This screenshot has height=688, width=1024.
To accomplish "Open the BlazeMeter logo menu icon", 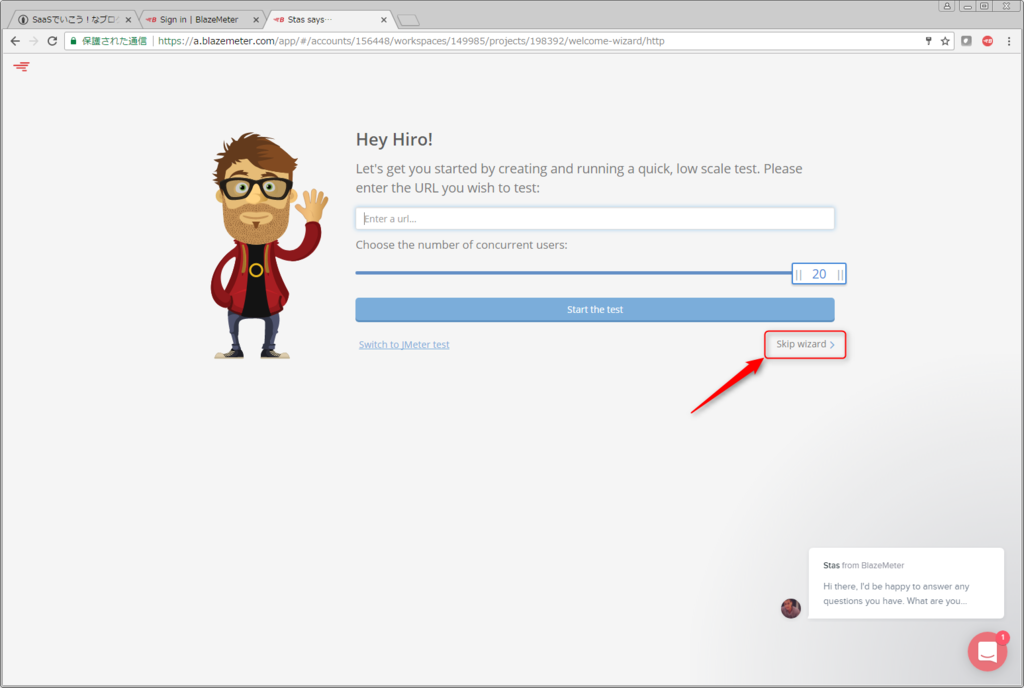I will [x=22, y=66].
